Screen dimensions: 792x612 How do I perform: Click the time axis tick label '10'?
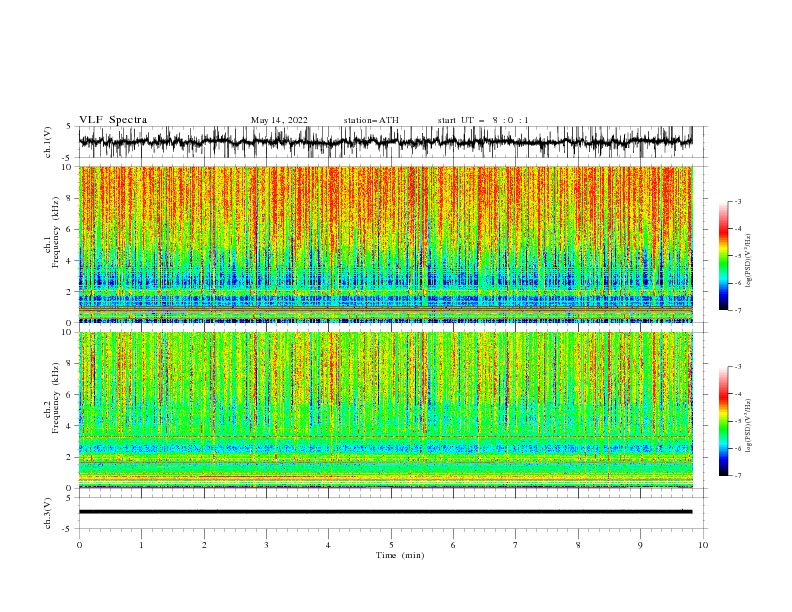coord(703,545)
